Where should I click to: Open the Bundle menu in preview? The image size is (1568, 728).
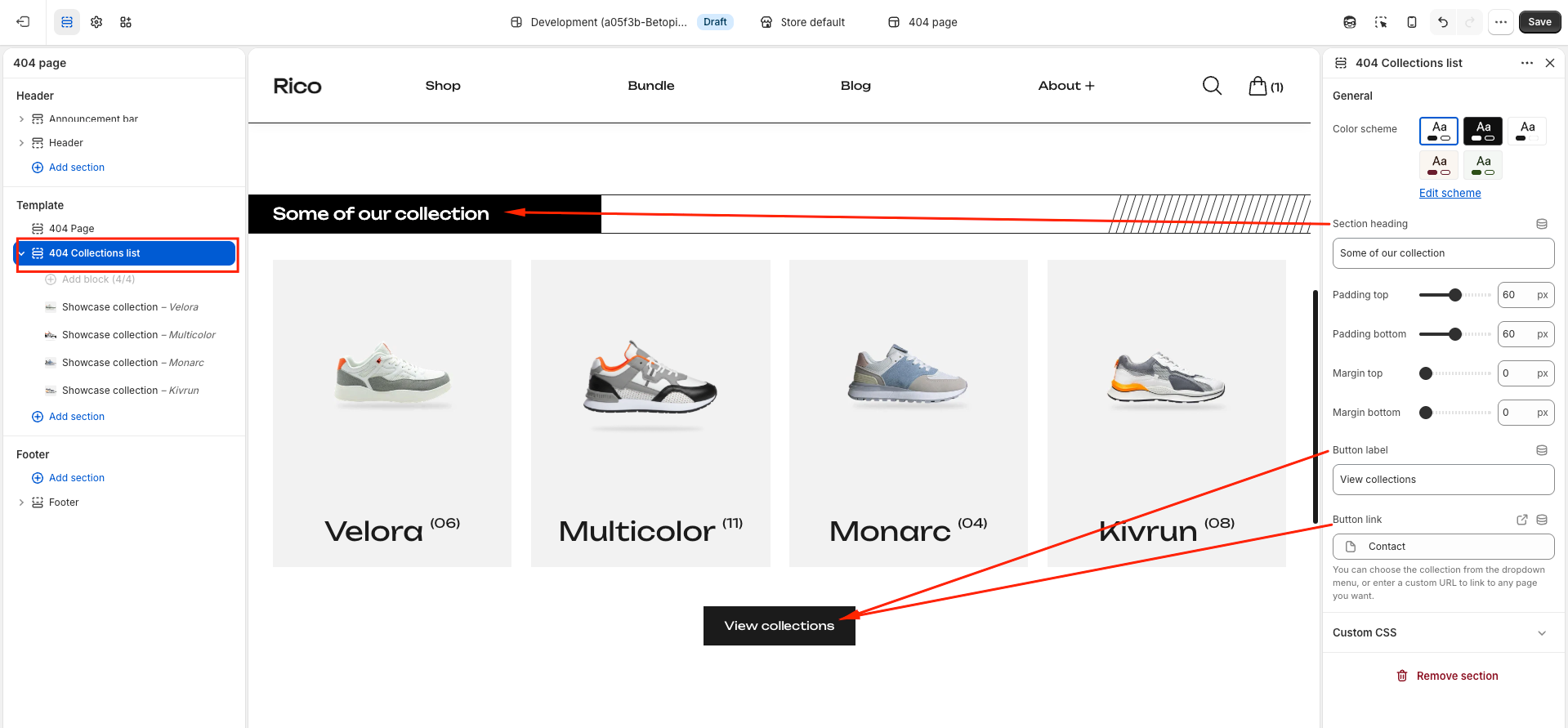(651, 86)
